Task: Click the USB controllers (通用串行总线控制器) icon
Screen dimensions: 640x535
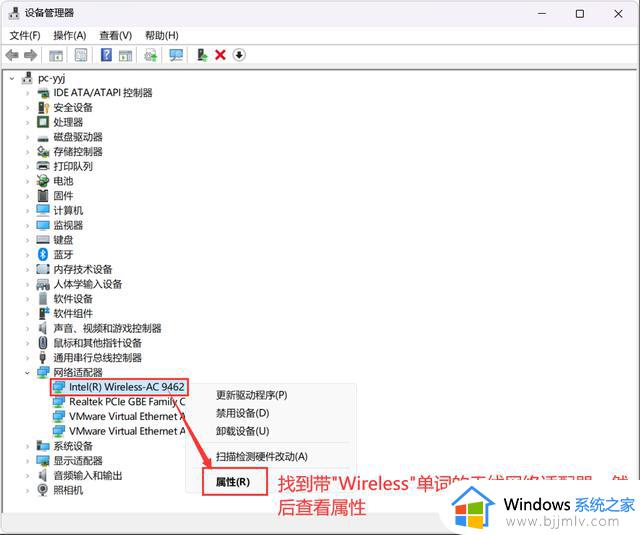Action: [43, 357]
